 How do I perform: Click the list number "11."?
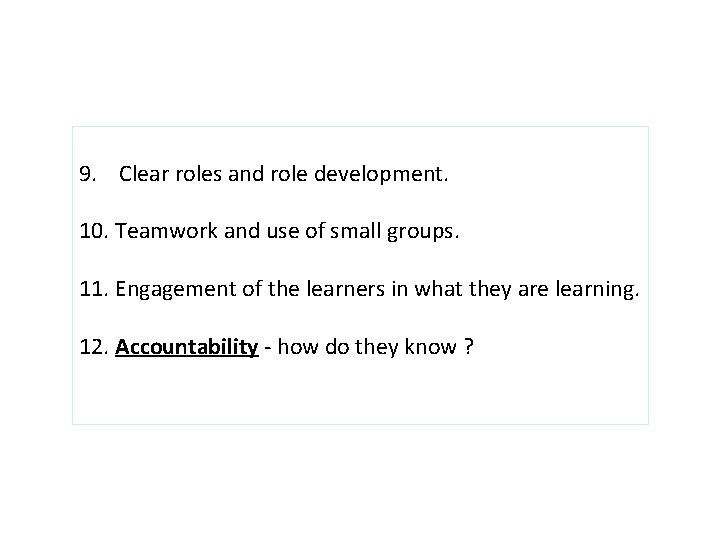(x=94, y=291)
